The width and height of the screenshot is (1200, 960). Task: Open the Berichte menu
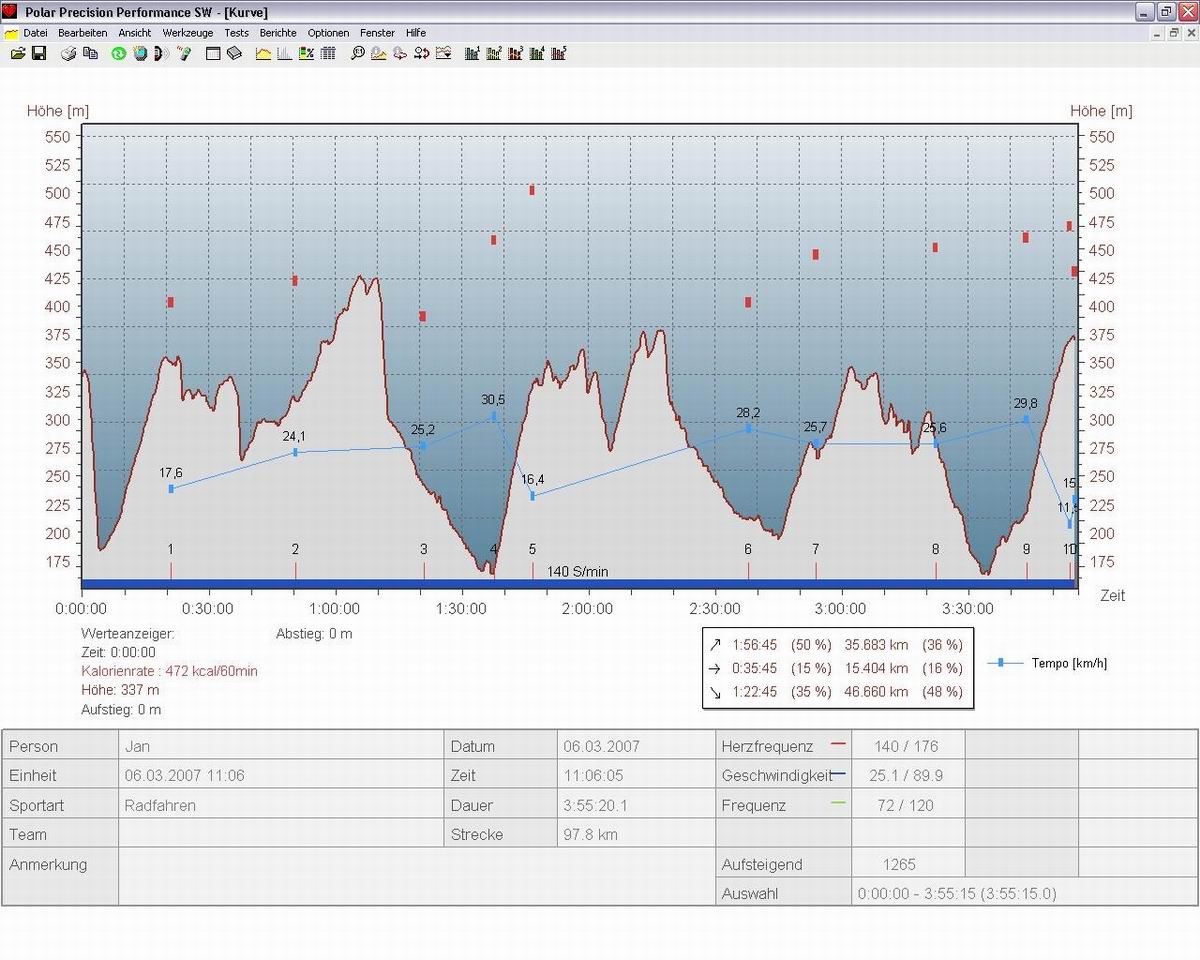pyautogui.click(x=278, y=33)
